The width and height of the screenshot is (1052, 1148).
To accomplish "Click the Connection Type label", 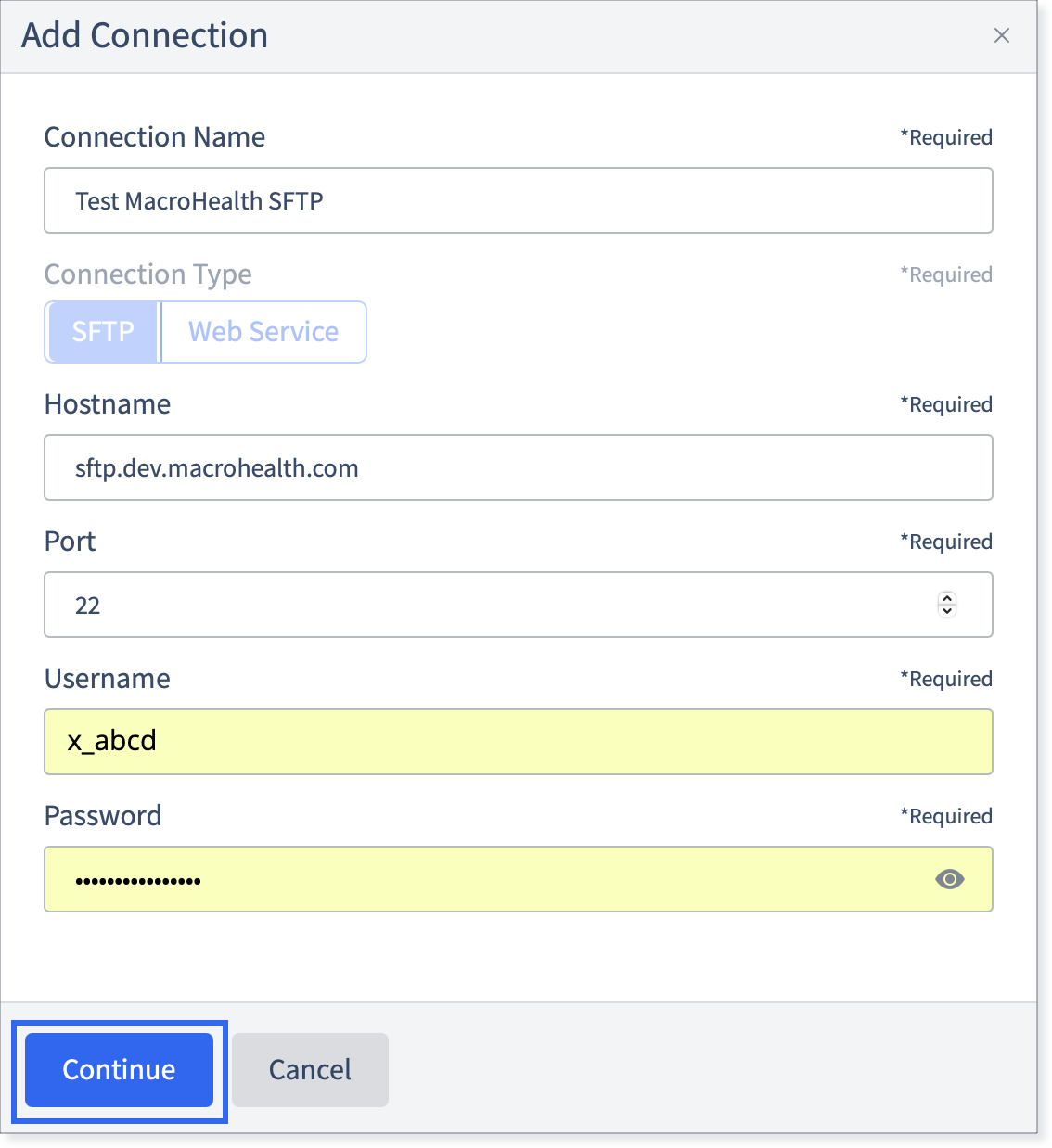I will point(148,274).
